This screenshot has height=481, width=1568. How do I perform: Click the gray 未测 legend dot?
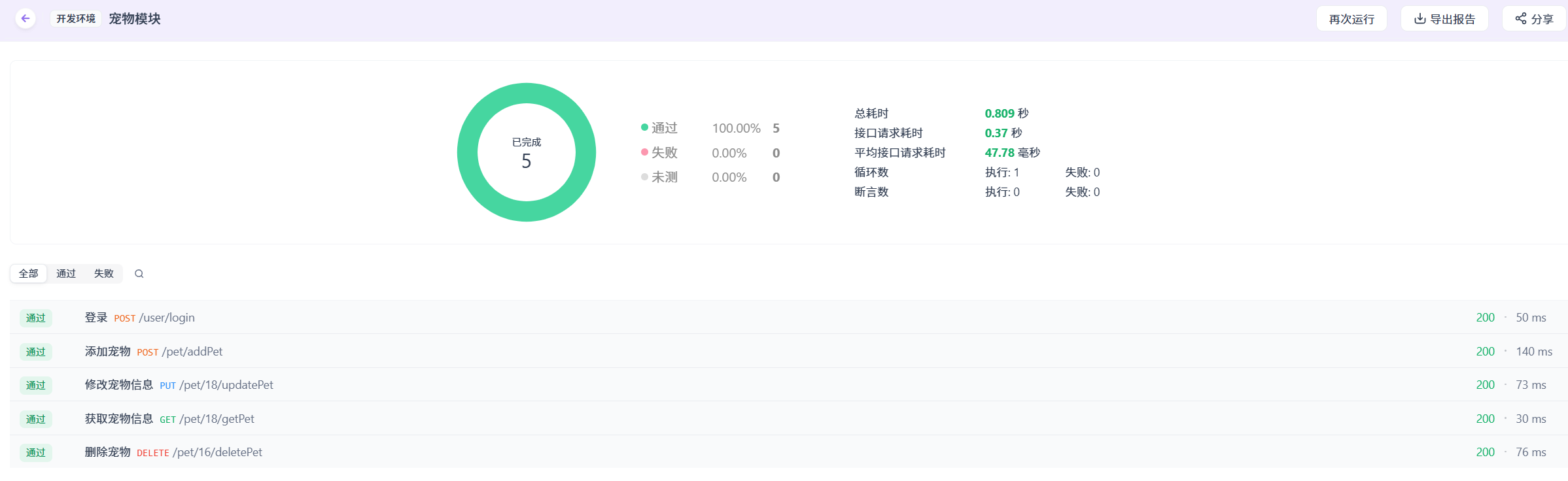(644, 177)
